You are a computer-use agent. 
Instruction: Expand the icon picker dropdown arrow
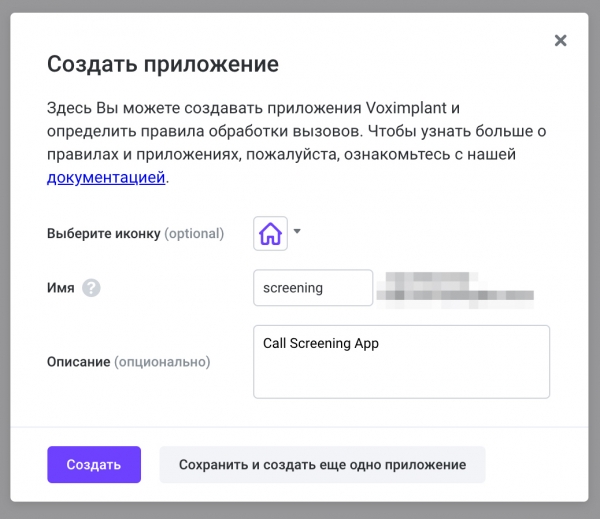coord(297,232)
